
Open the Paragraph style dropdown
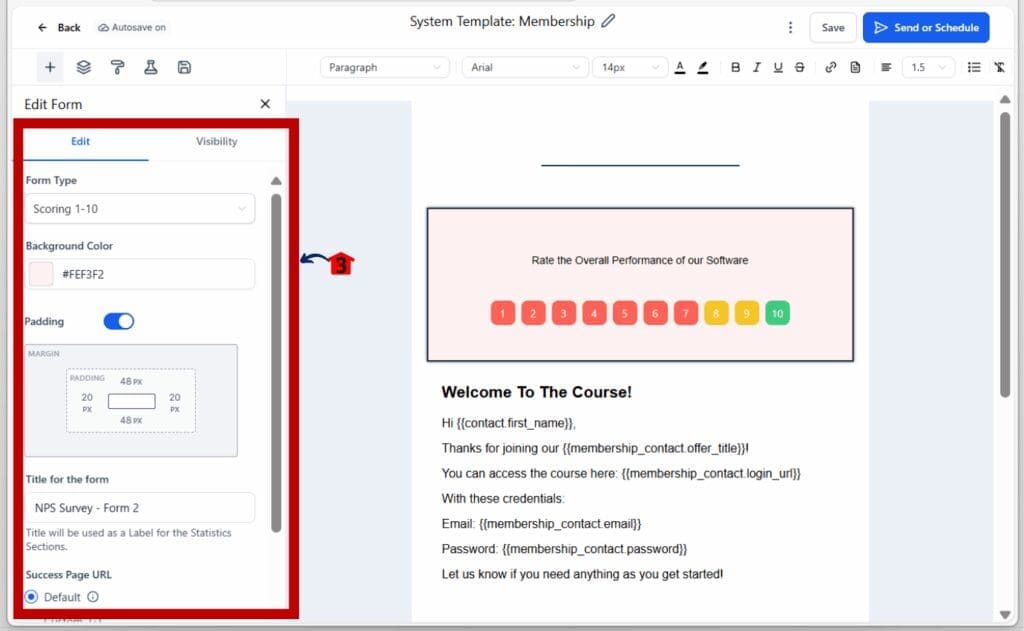pyautogui.click(x=385, y=67)
